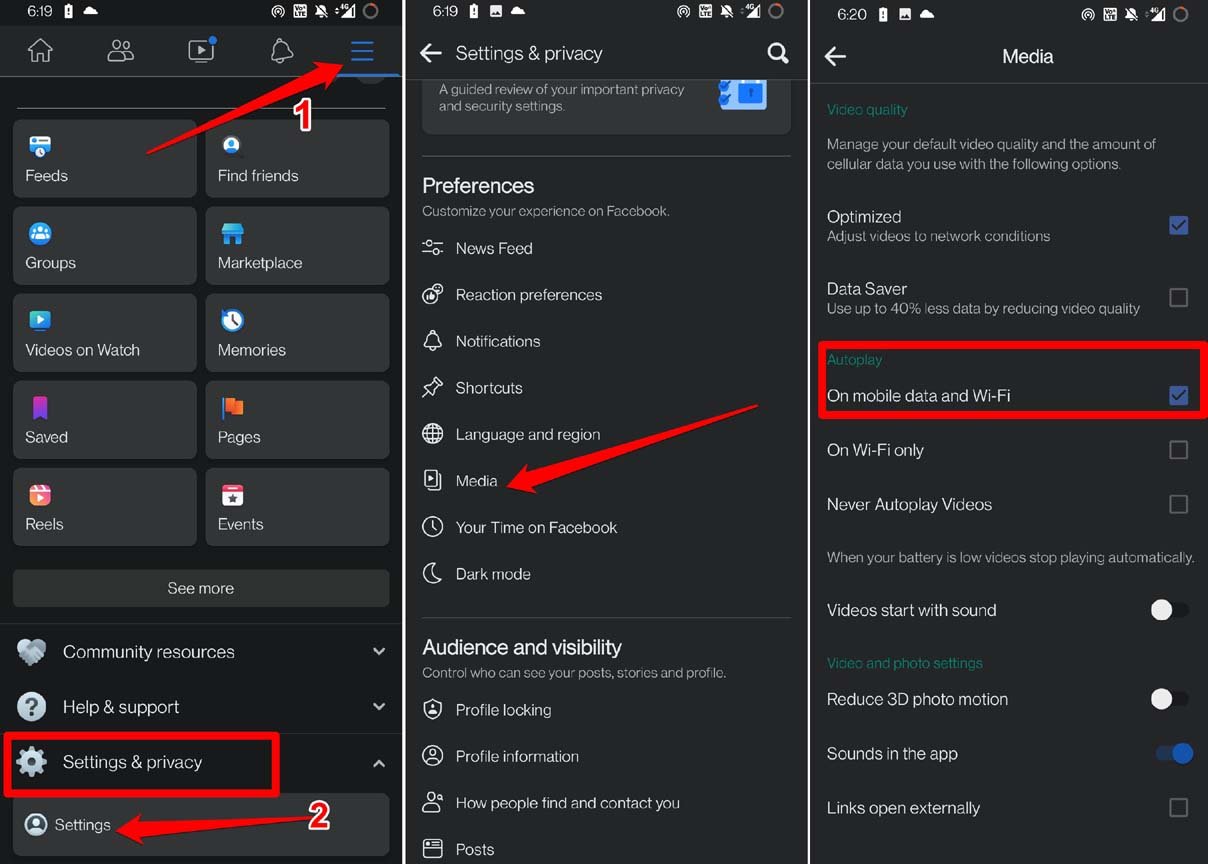Screen dimensions: 1208x864
Task: Tap the Profile locking shield icon
Action: pyautogui.click(x=432, y=709)
